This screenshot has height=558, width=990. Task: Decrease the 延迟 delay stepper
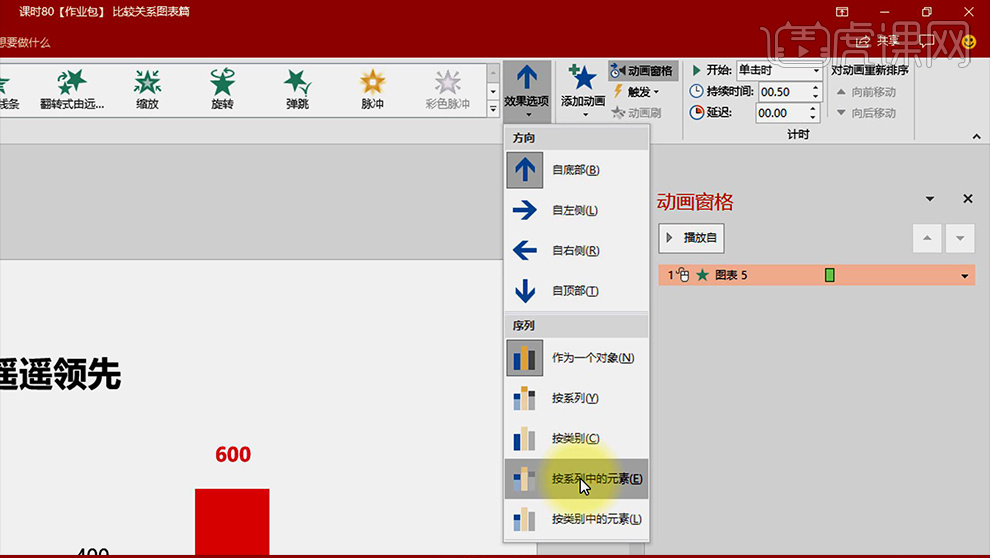tap(814, 117)
